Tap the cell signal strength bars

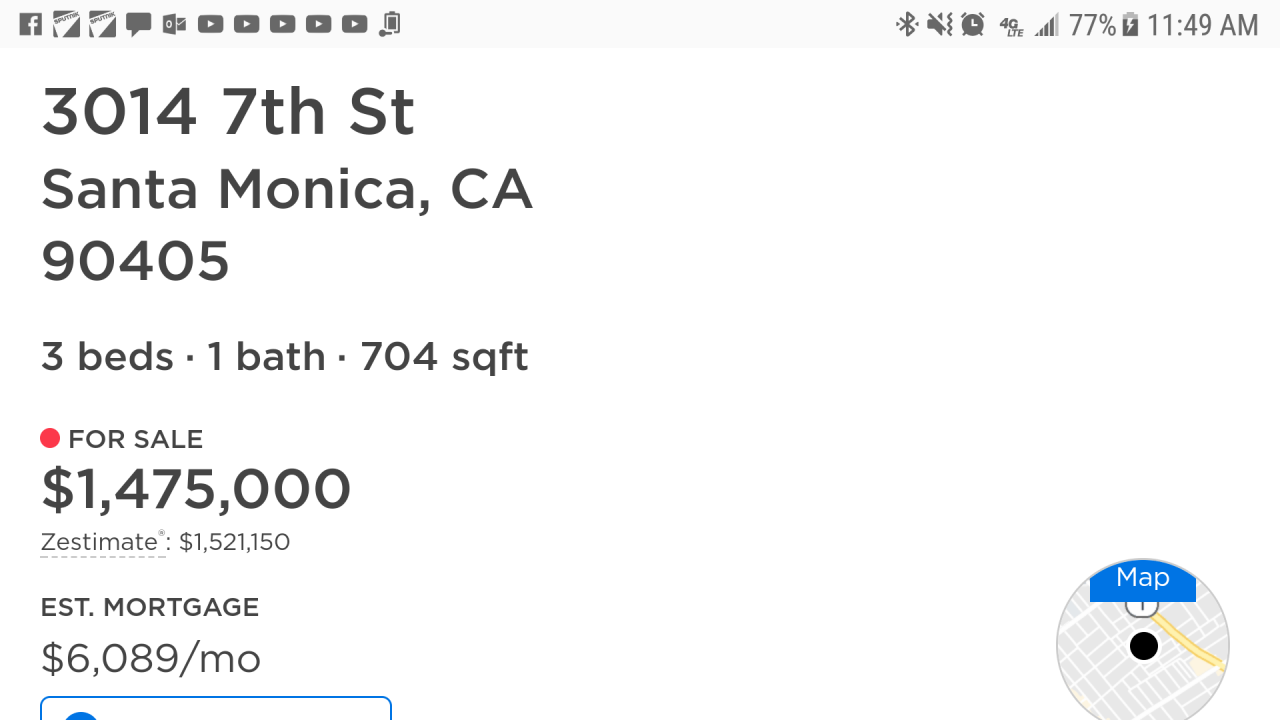click(x=1046, y=25)
